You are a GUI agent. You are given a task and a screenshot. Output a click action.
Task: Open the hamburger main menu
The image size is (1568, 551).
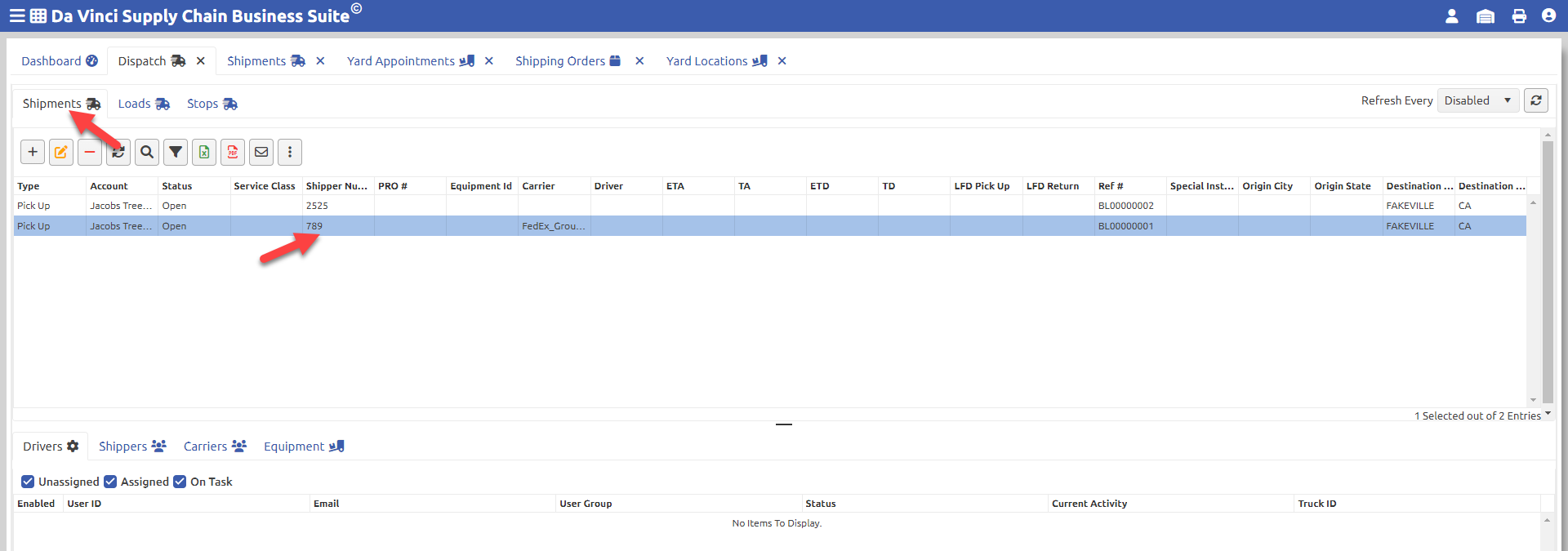pos(16,16)
